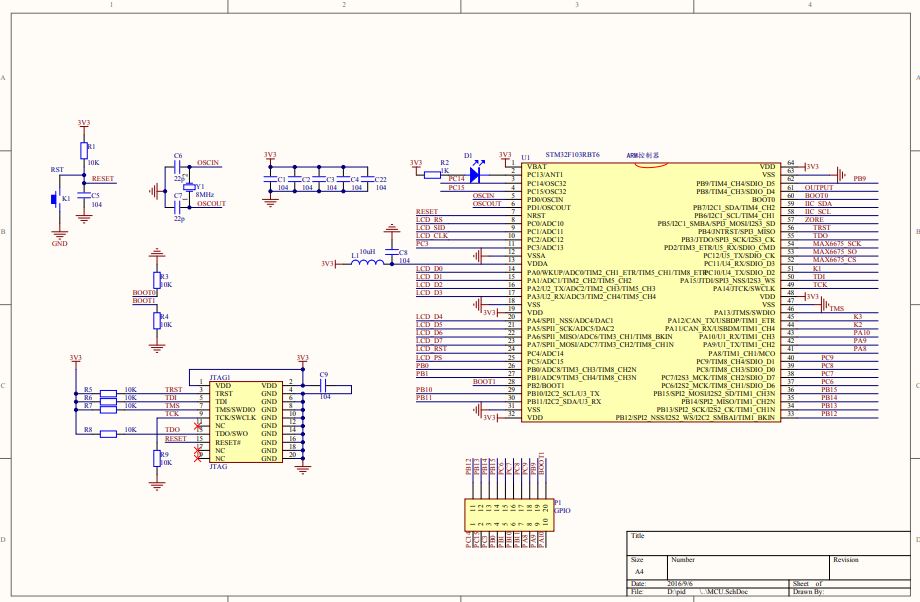The image size is (920, 602).
Task: Click the 10uH inductor value text
Action: (x=367, y=252)
